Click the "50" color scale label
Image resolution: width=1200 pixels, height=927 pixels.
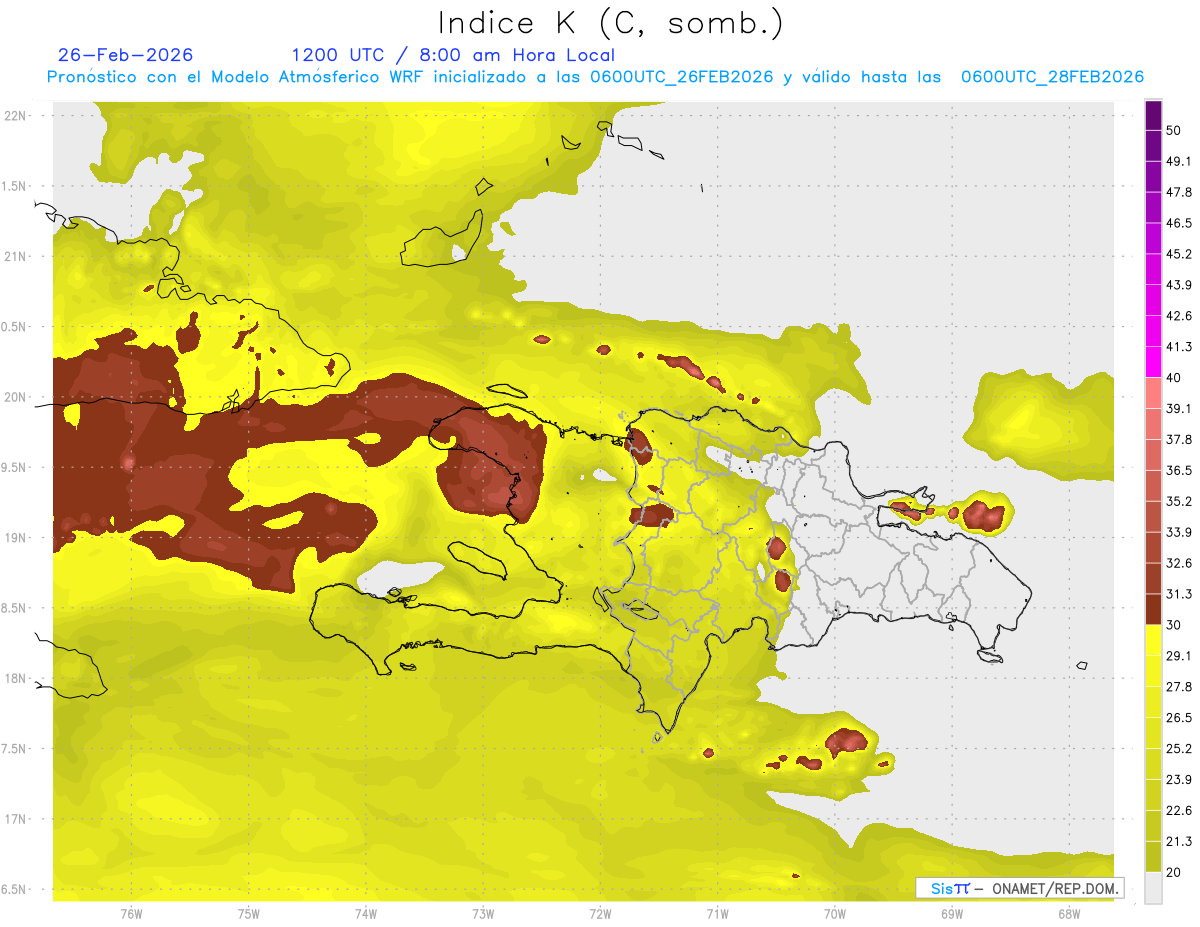[1174, 131]
